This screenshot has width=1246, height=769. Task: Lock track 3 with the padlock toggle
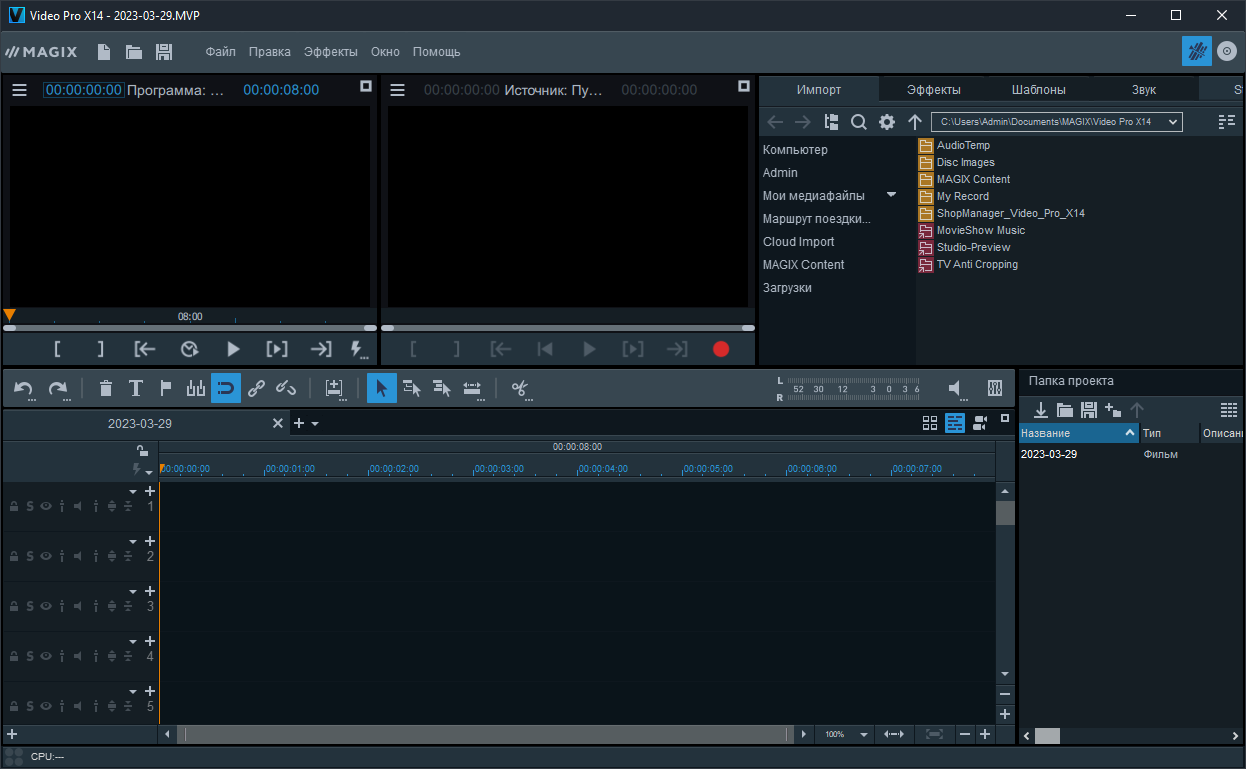click(13, 605)
